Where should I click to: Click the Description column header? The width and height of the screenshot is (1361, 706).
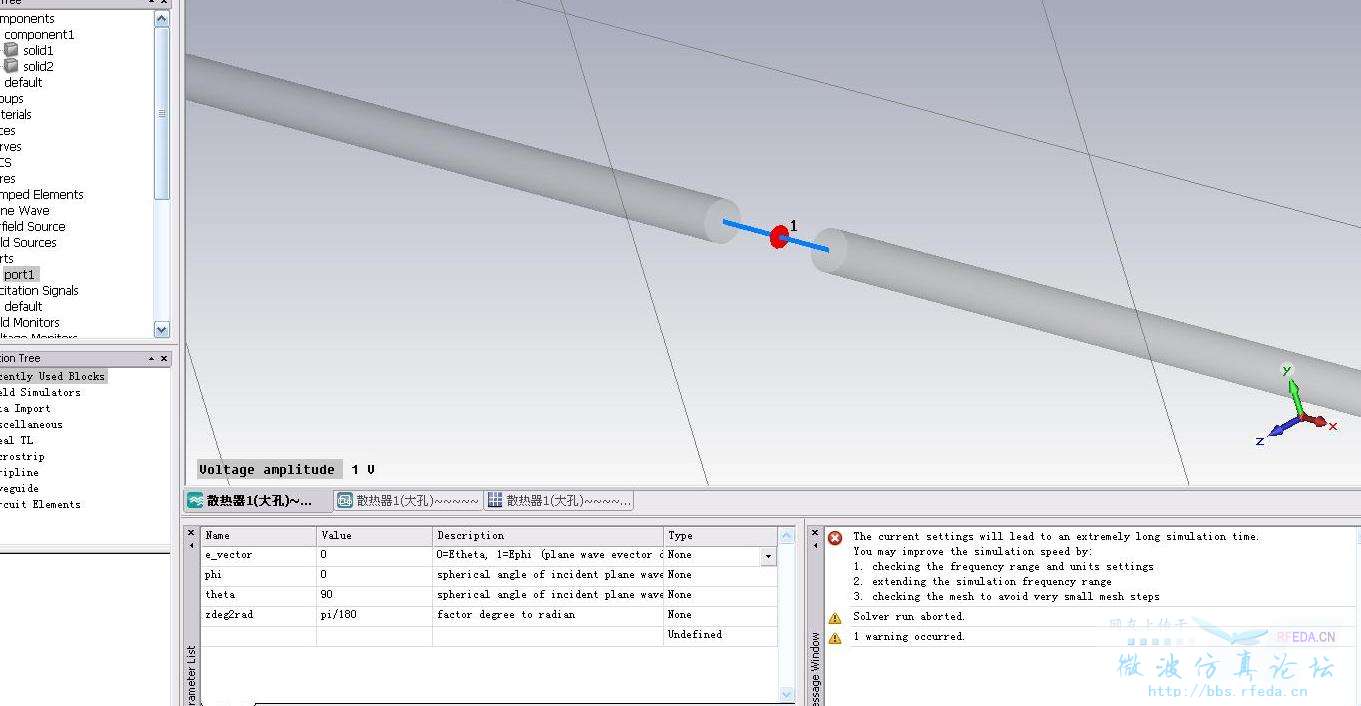[x=548, y=536]
